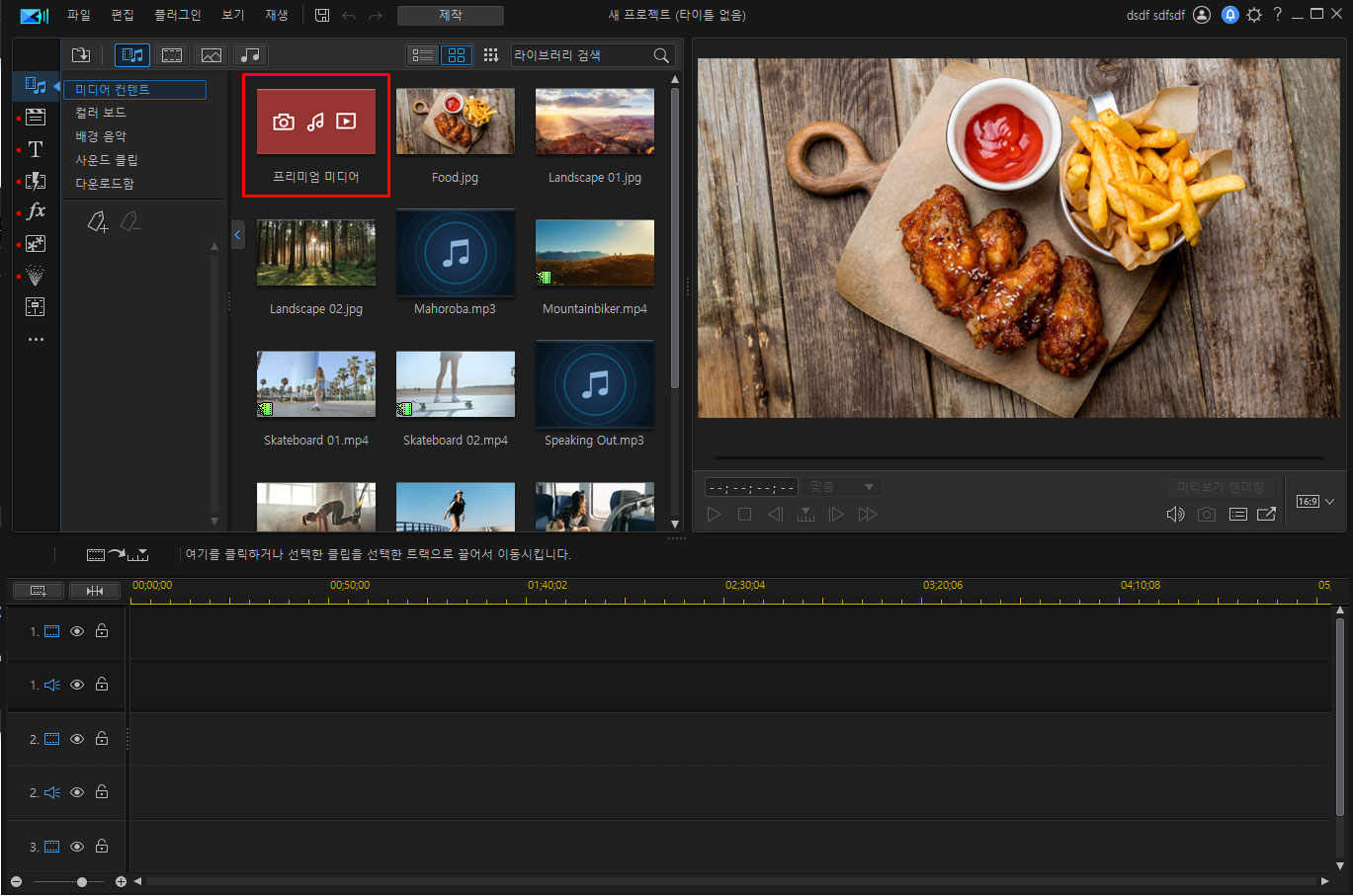
Task: Collapse the library explorer panel arrow
Action: coord(237,235)
